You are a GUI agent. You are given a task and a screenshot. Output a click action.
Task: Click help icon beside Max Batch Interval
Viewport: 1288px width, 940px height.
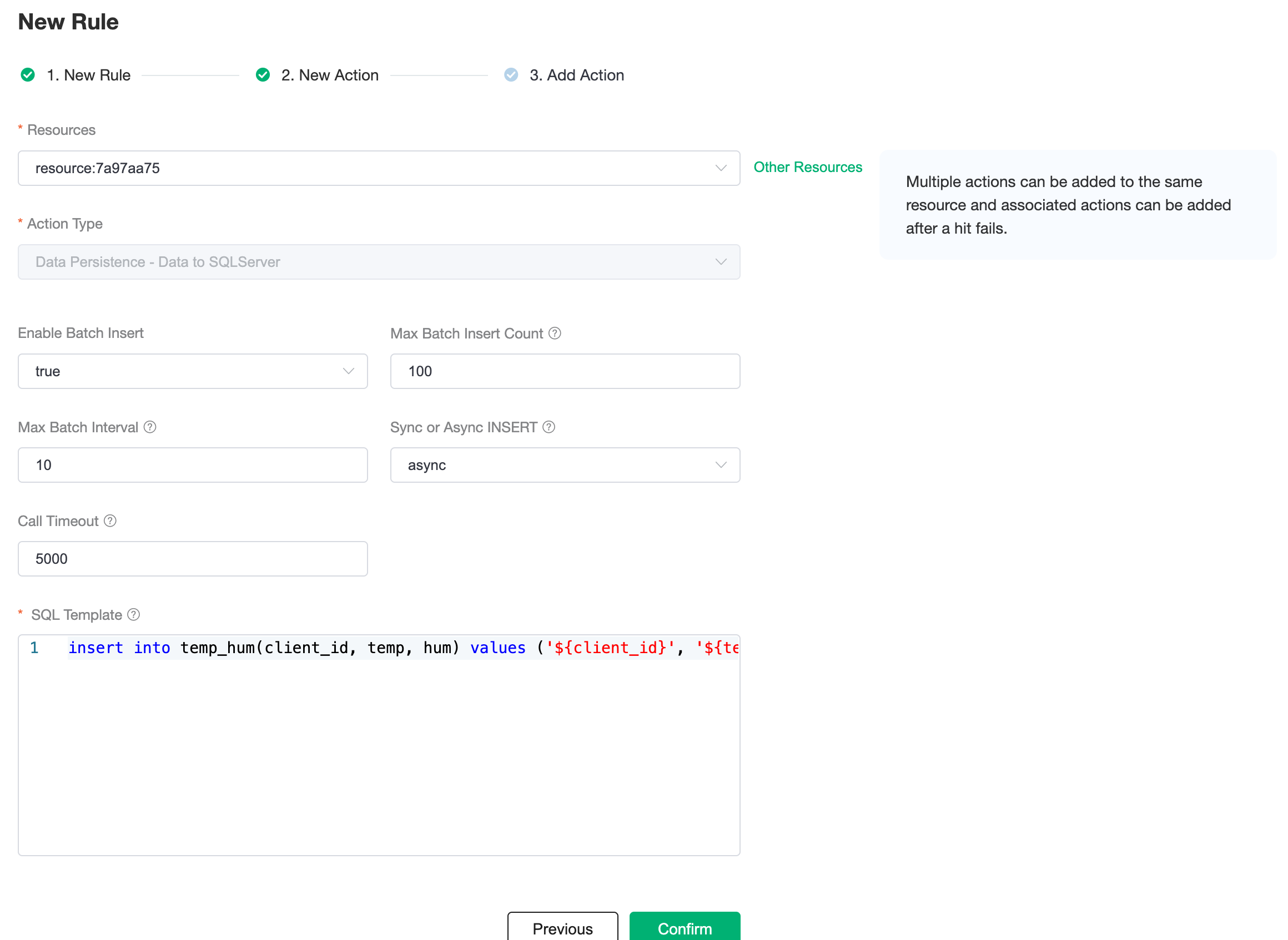(x=150, y=427)
